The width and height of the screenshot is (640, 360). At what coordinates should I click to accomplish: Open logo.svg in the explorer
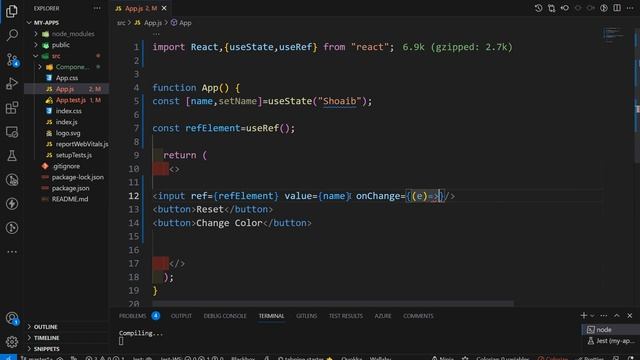(67, 133)
